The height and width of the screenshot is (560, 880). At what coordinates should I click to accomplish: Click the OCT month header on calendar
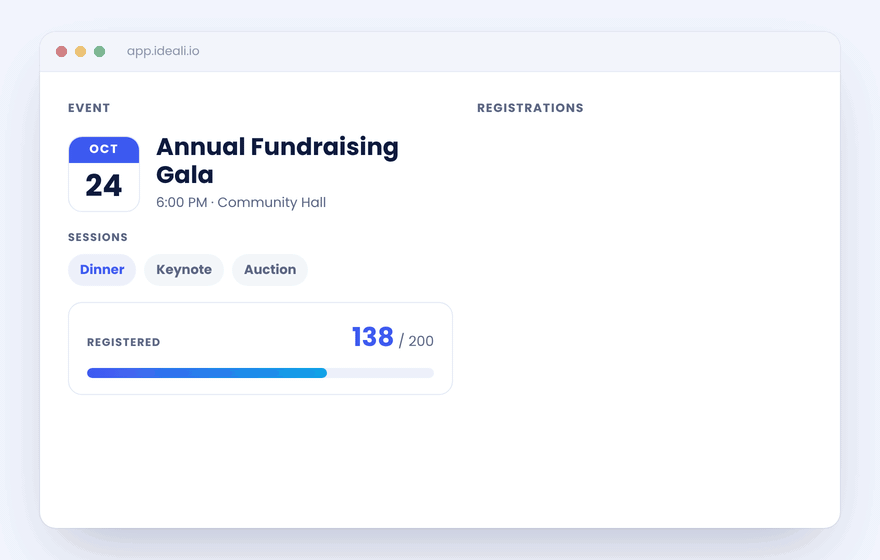point(104,149)
